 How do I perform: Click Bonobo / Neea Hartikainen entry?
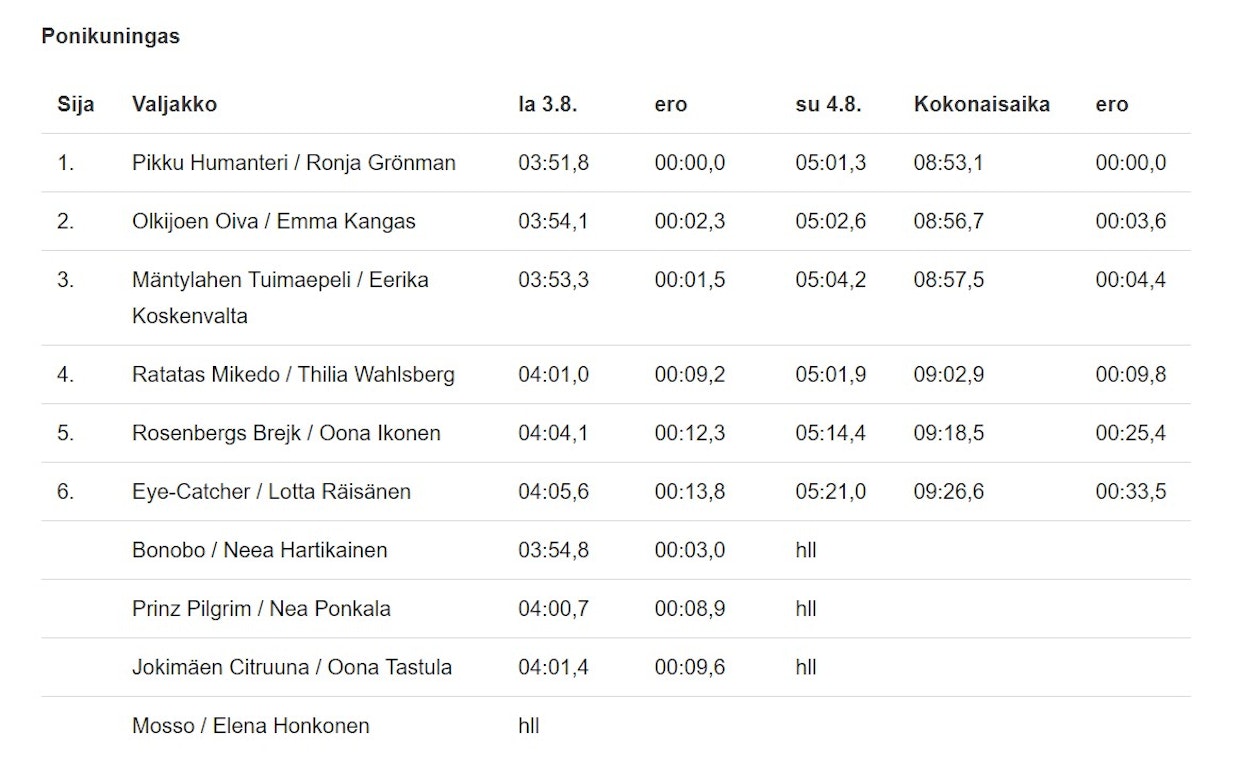point(259,550)
